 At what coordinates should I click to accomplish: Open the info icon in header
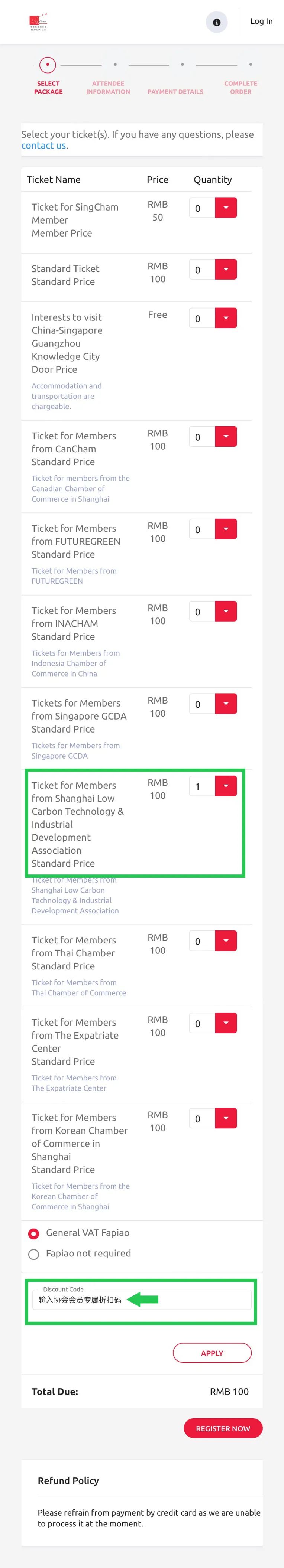[216, 23]
